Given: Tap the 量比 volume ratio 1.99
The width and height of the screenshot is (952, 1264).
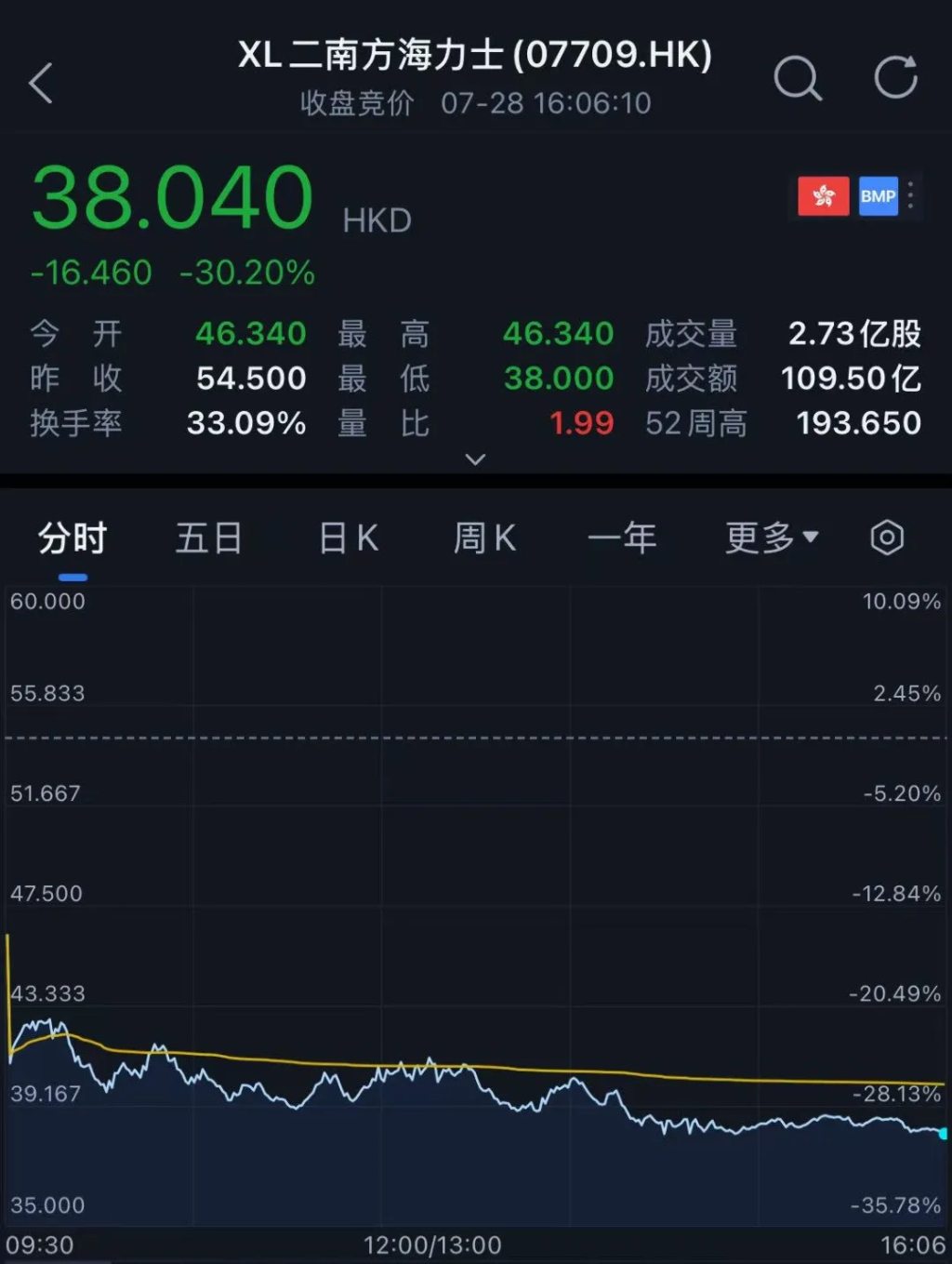Looking at the screenshot, I should pyautogui.click(x=582, y=423).
